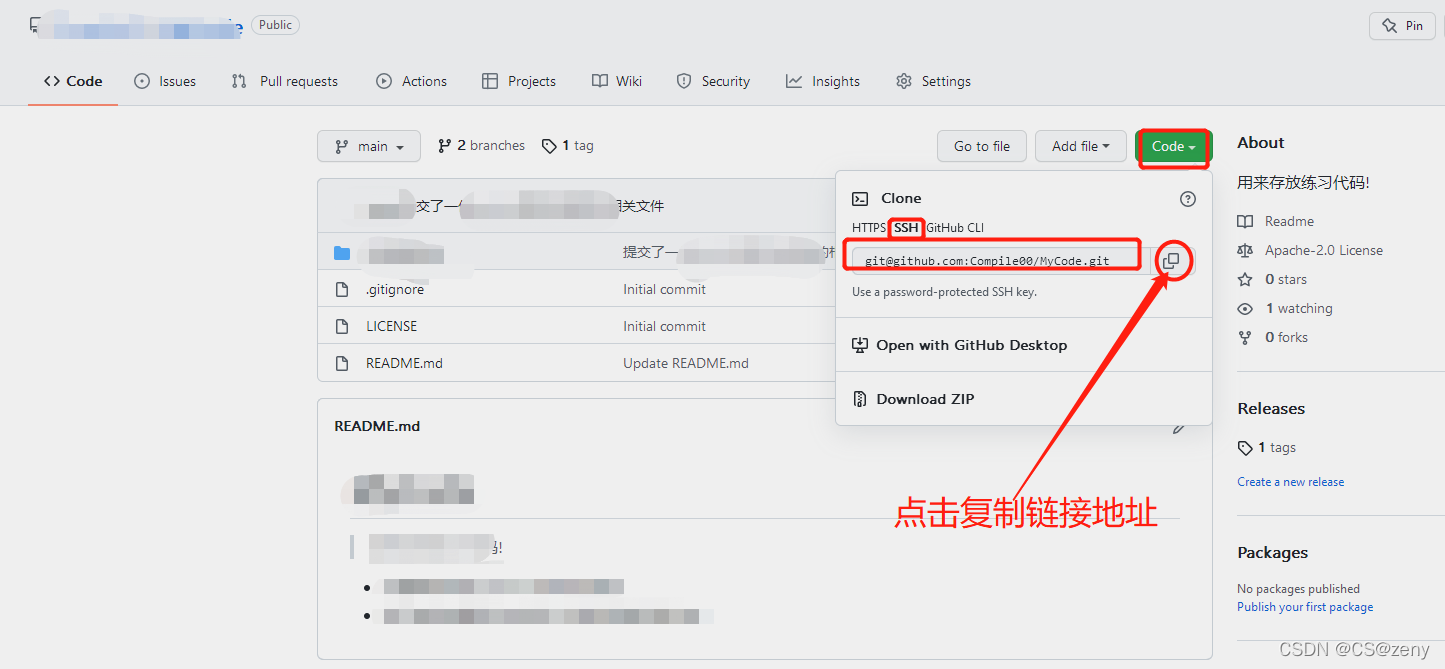Click the Packages heading
The width and height of the screenshot is (1445, 669).
click(x=1272, y=553)
